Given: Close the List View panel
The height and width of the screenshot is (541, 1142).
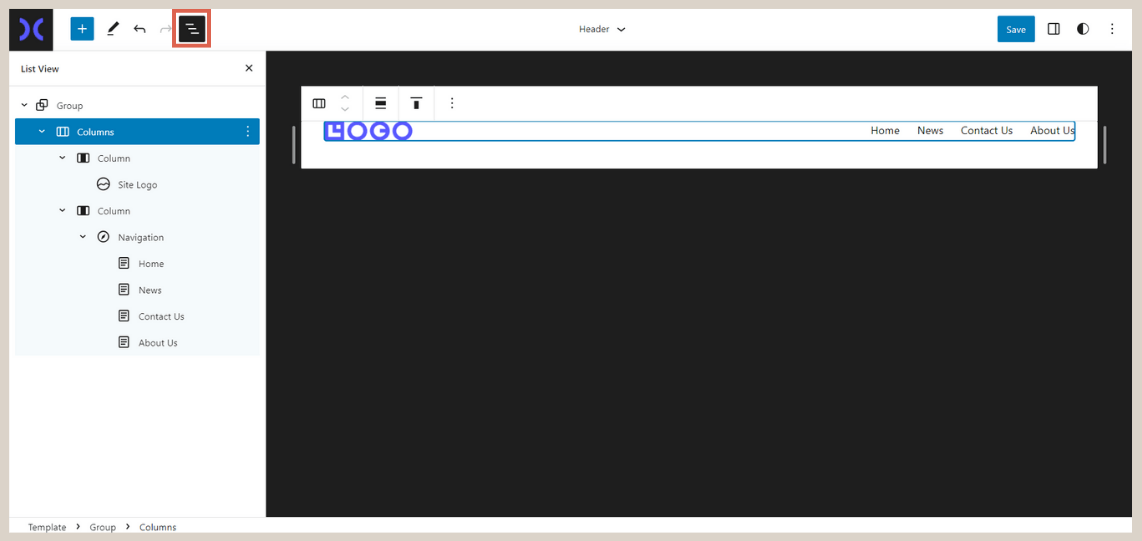Looking at the screenshot, I should [x=249, y=69].
